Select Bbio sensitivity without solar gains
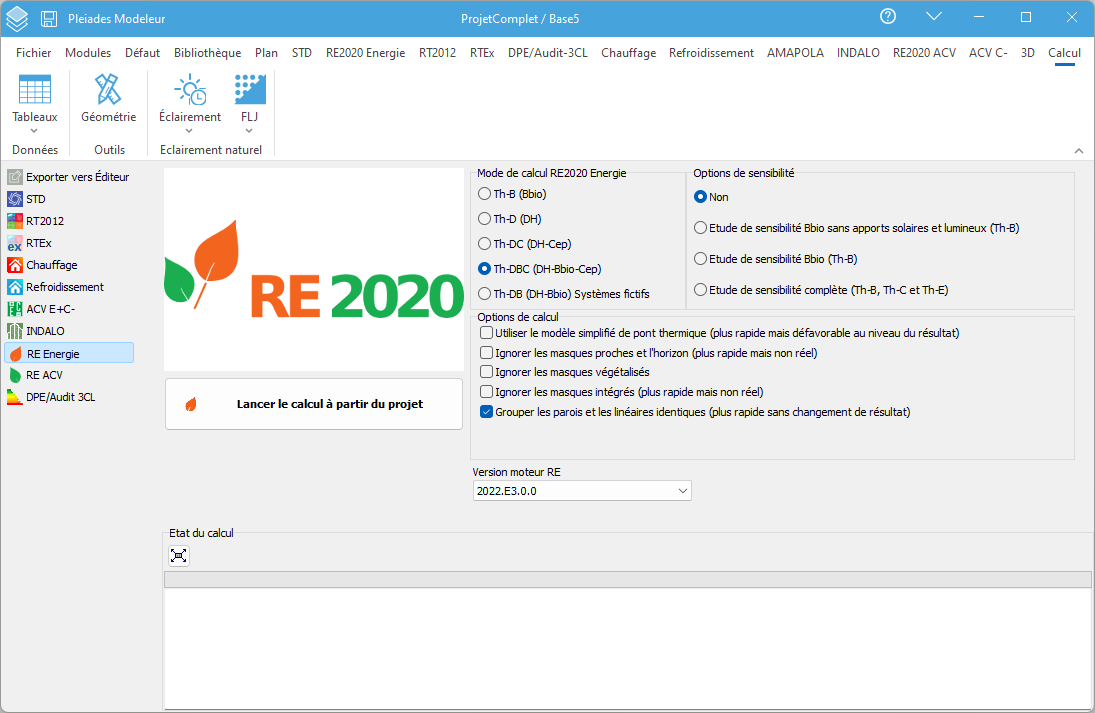The width and height of the screenshot is (1095, 713). coord(856,228)
